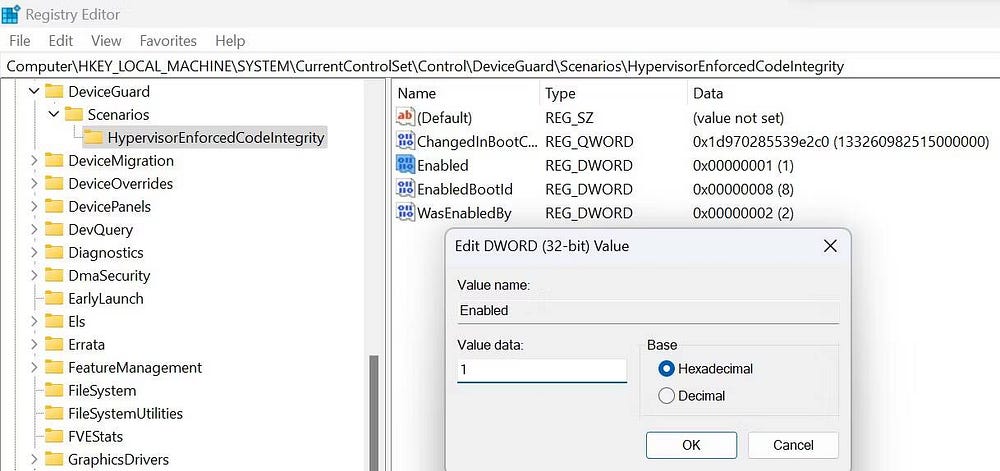Click the data 0x00000002 (2)
The height and width of the screenshot is (471, 1000).
tap(743, 213)
